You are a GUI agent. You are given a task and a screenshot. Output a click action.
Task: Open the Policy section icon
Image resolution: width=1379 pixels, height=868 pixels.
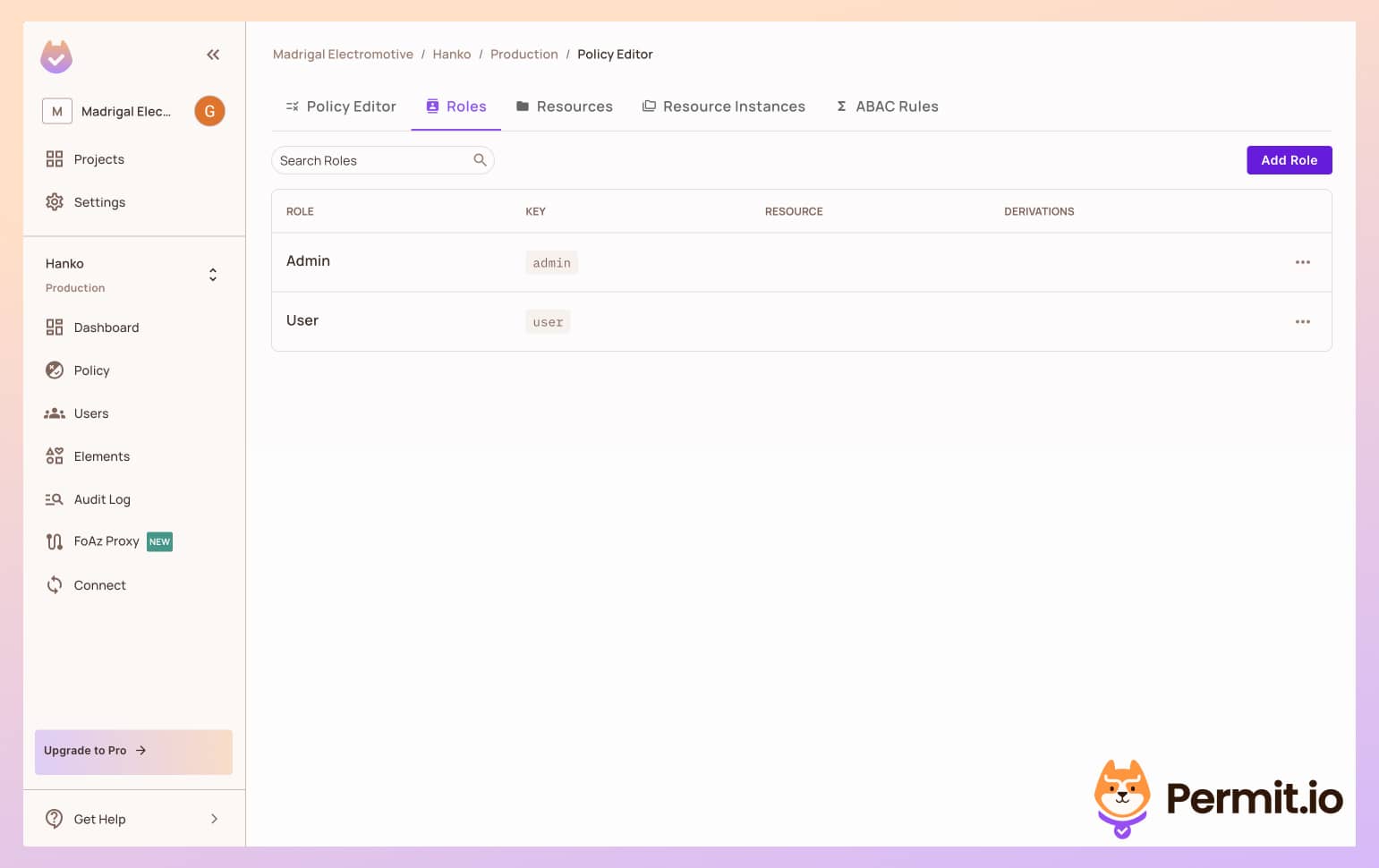pos(55,370)
